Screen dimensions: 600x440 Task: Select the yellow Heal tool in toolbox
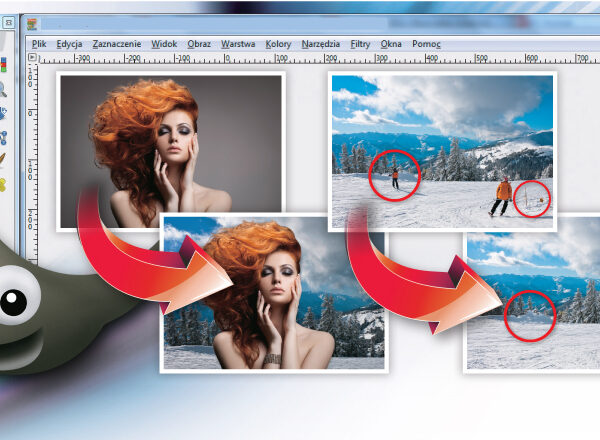pos(3,185)
